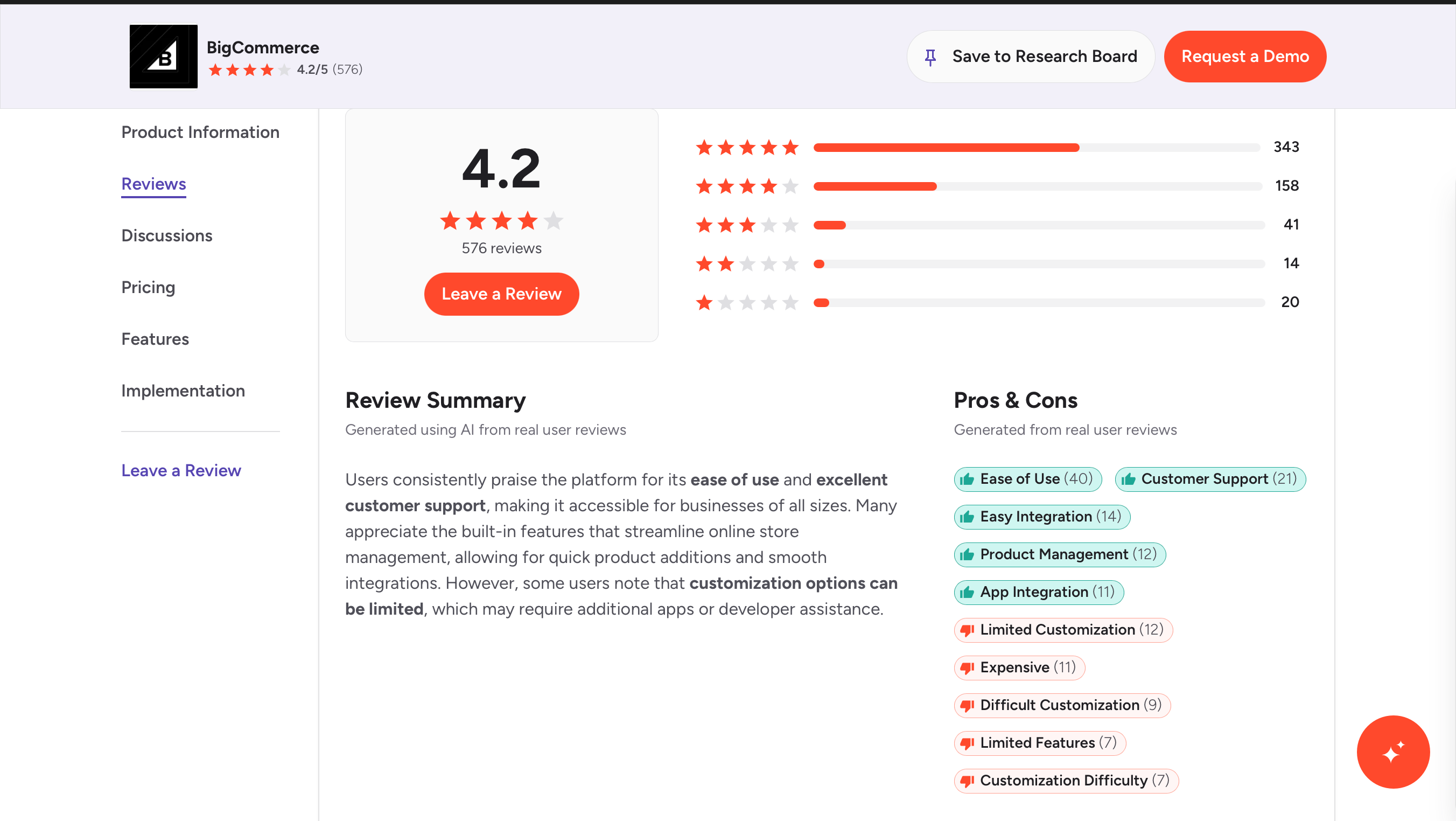This screenshot has width=1456, height=821.
Task: Click the pin icon on Save to Research Board
Action: (930, 57)
